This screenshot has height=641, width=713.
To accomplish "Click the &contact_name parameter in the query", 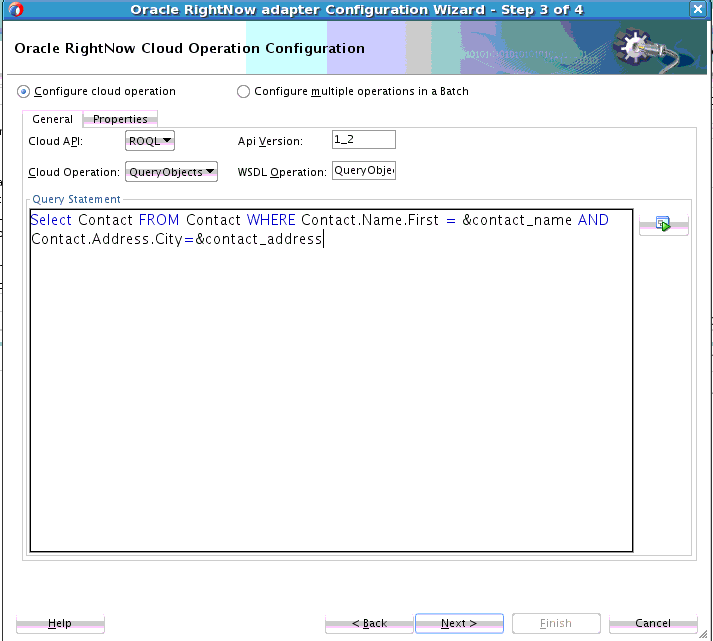I will coord(517,220).
